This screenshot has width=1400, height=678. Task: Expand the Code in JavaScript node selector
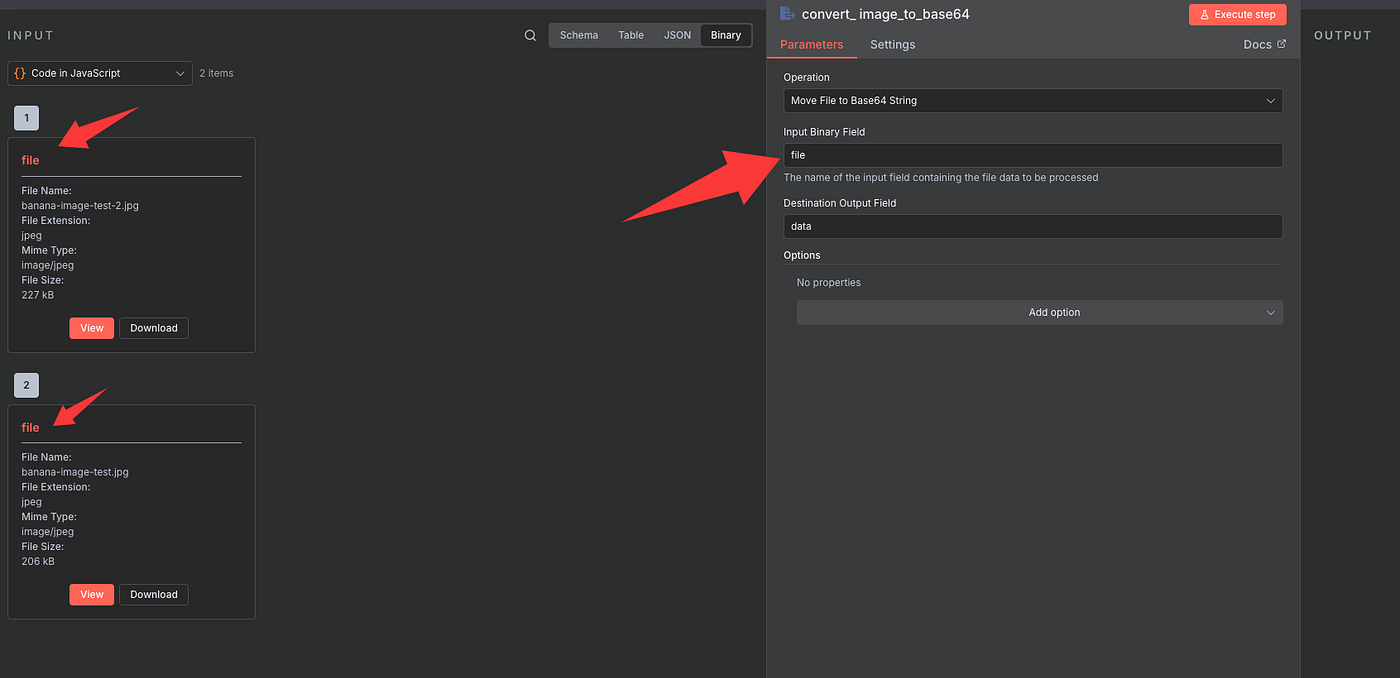[x=100, y=73]
